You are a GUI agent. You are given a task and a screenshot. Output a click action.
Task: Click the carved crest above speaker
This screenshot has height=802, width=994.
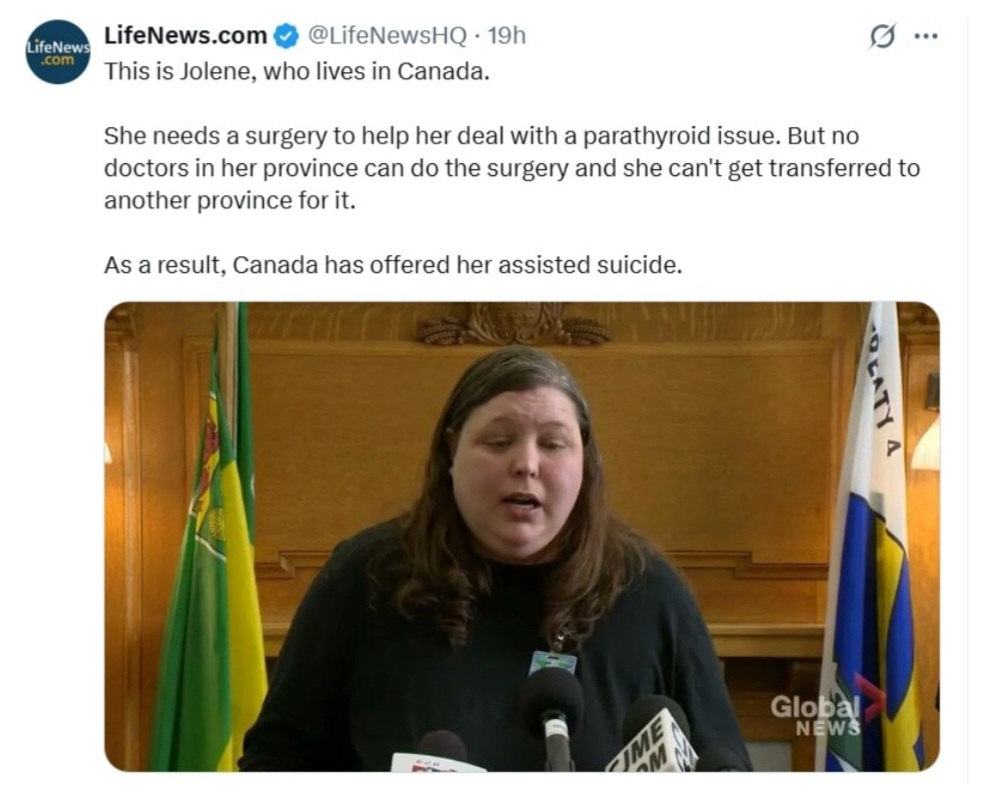click(x=515, y=323)
